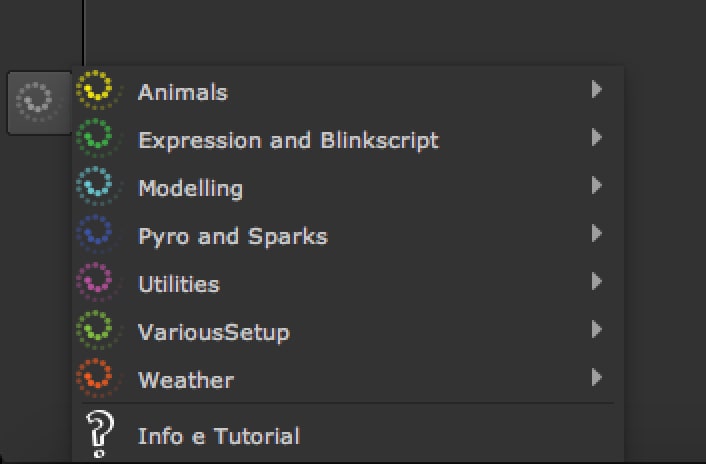Click the question mark help icon
The height and width of the screenshot is (464, 706).
pyautogui.click(x=97, y=436)
